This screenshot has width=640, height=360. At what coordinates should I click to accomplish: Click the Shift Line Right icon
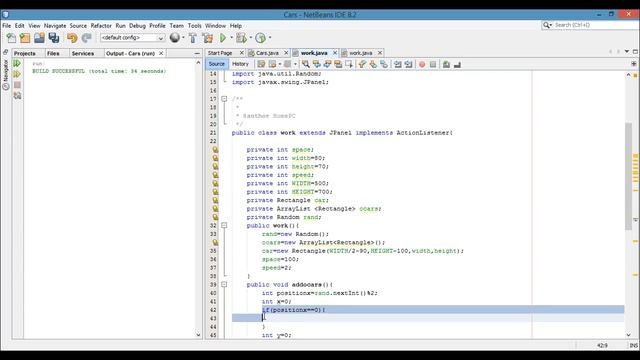[408, 64]
